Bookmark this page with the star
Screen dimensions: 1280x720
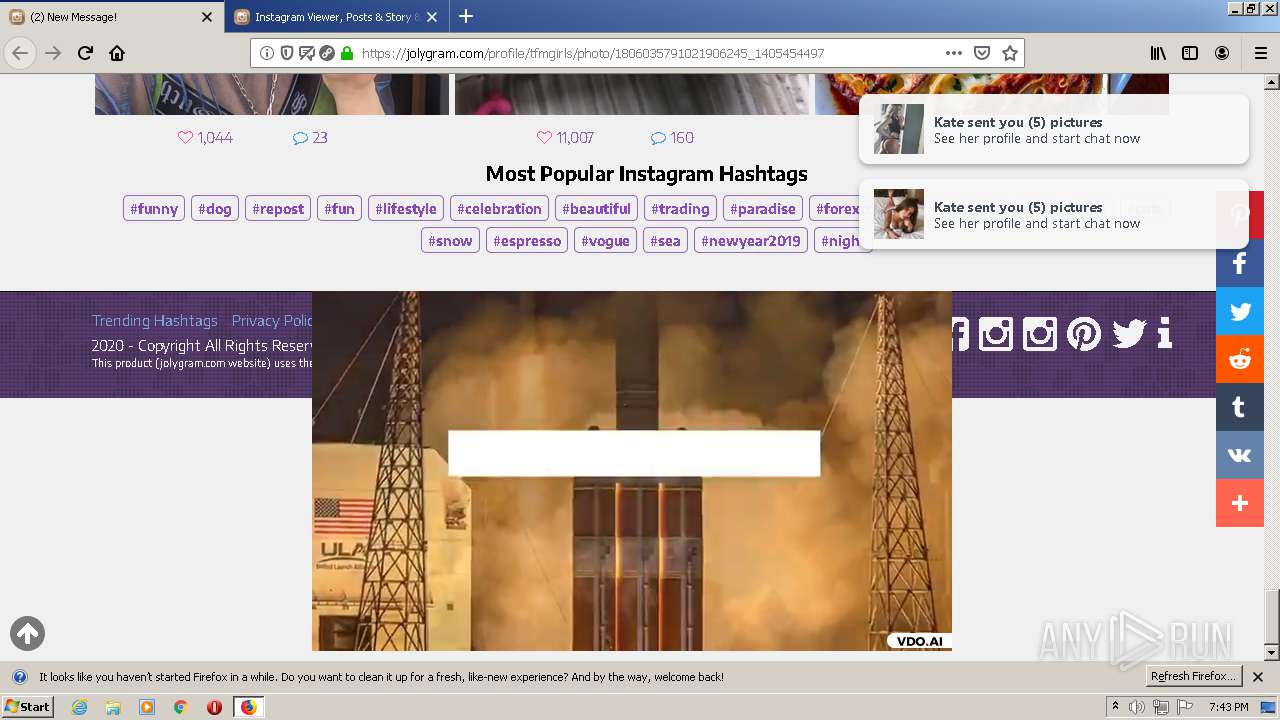[x=1010, y=53]
